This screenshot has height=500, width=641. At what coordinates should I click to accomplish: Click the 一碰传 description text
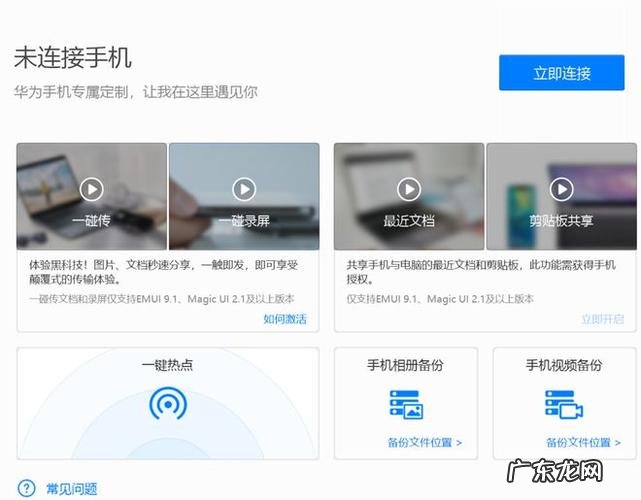pos(166,273)
